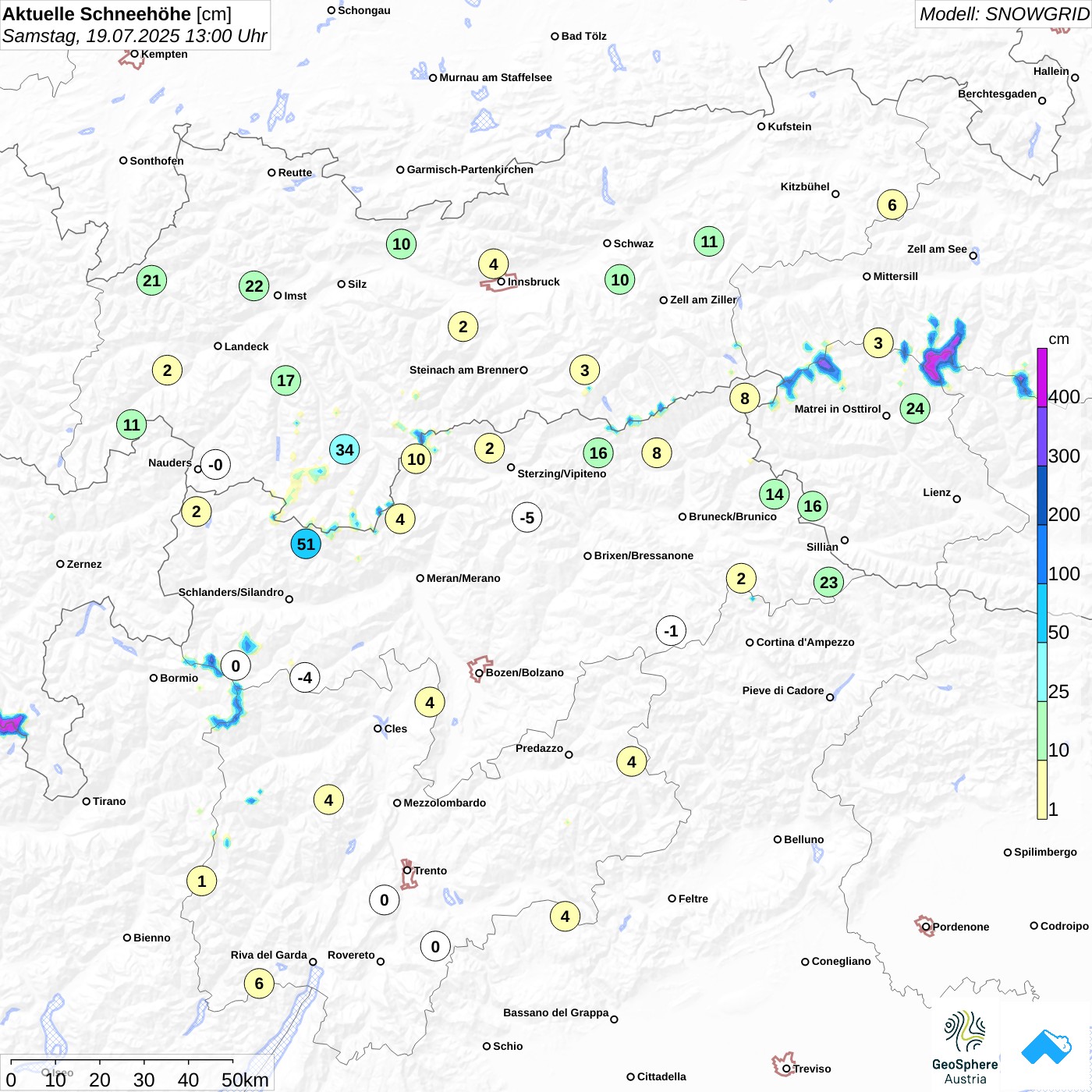The image size is (1092, 1092).
Task: Select the station marker 4 above Innsbruck
Action: click(493, 264)
